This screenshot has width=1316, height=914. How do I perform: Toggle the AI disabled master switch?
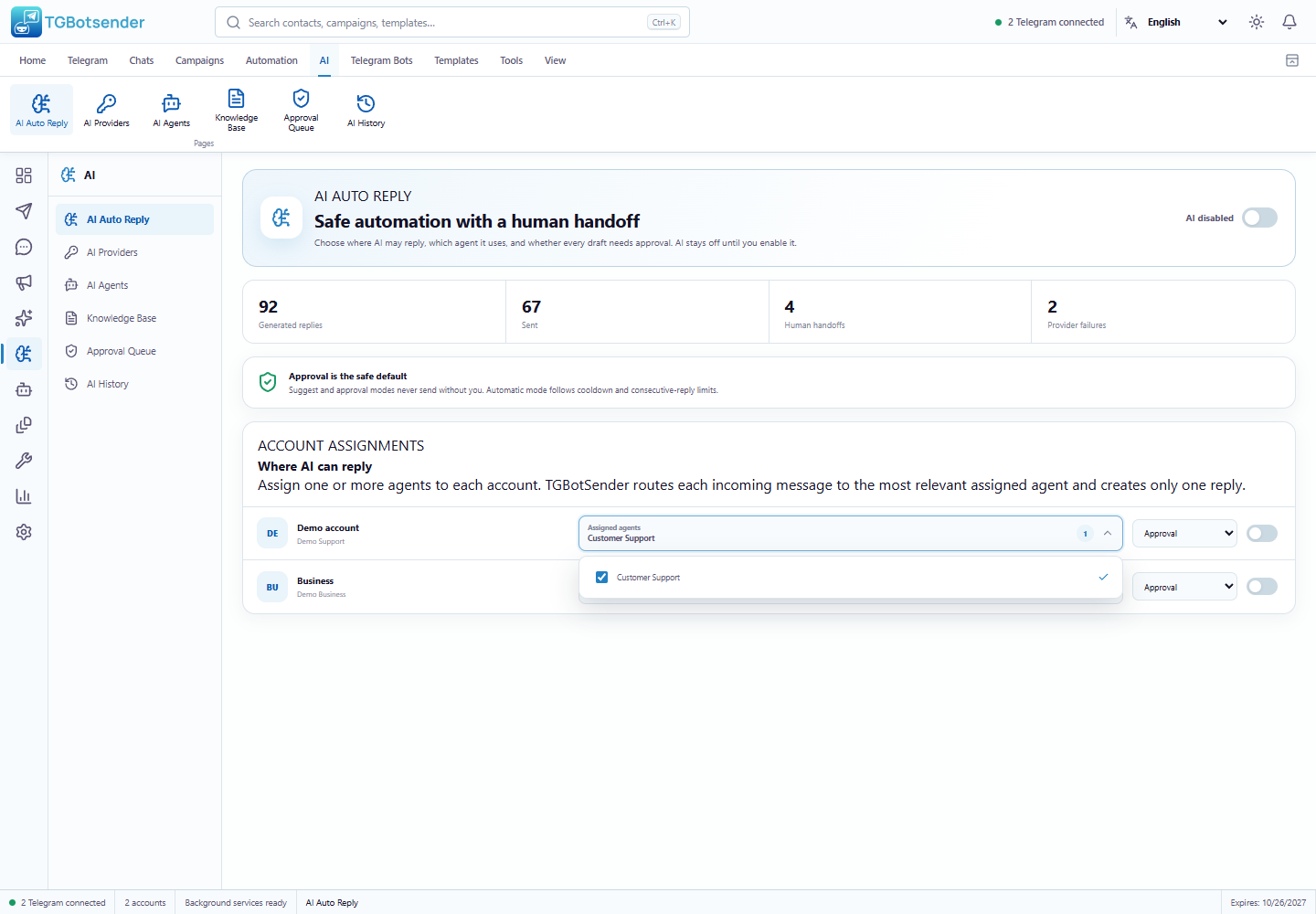tap(1259, 218)
